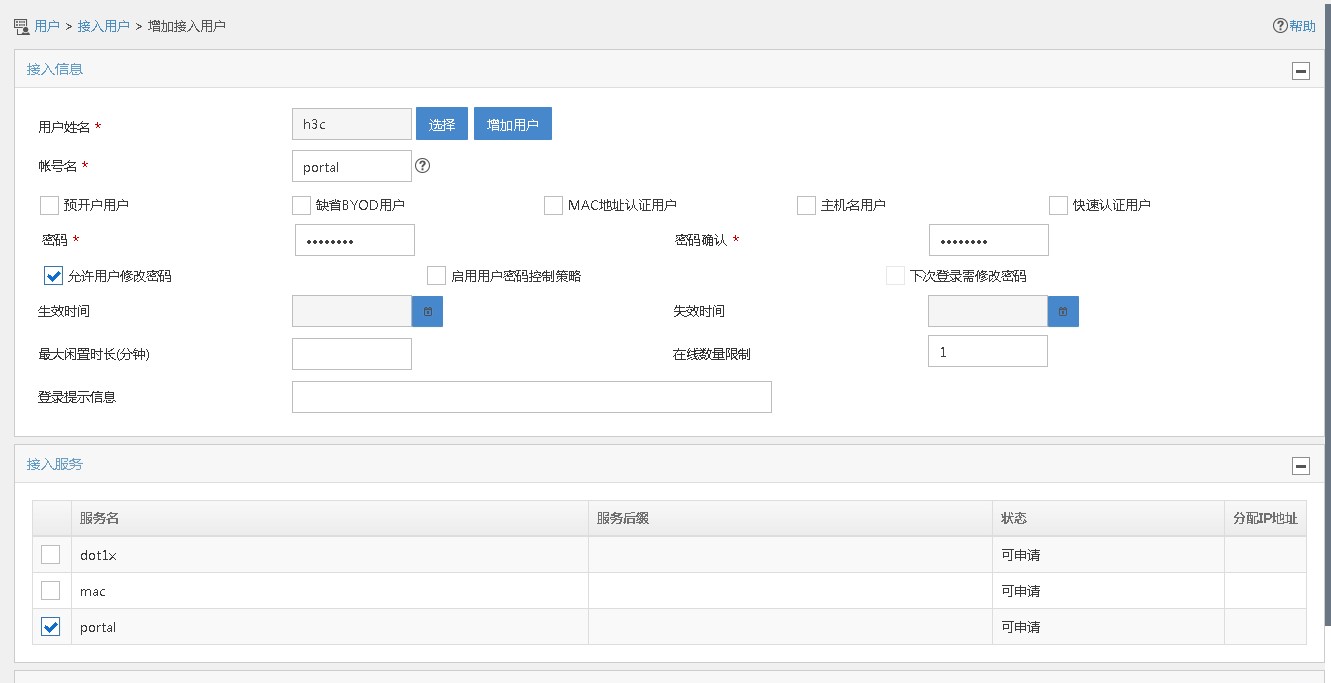This screenshot has width=1331, height=683.
Task: Enable the 缺省BYOD用户 checkbox
Action: tap(301, 205)
